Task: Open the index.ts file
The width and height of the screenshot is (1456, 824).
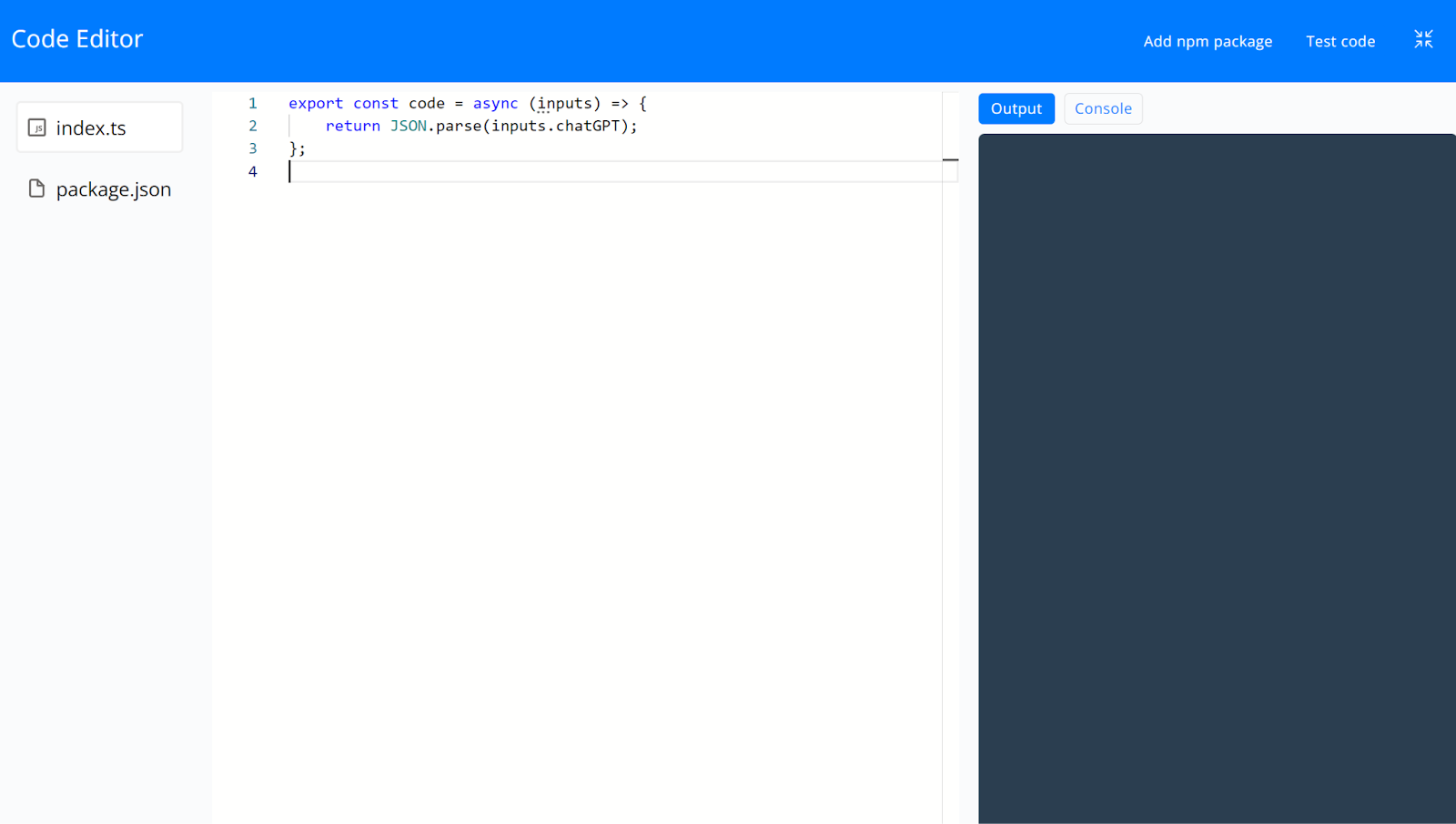Action: [x=99, y=127]
